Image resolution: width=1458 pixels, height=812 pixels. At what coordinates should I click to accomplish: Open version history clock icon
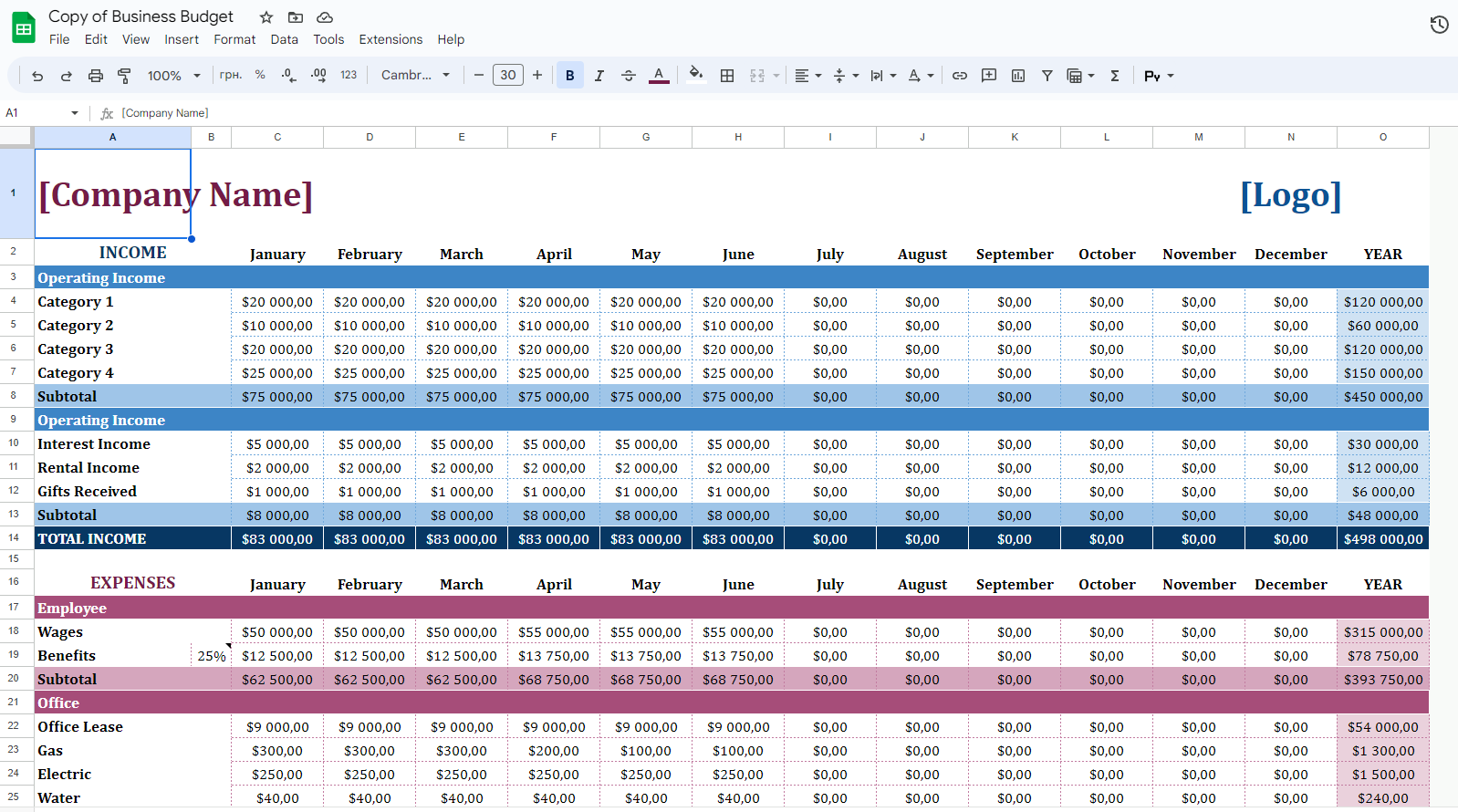tap(1439, 25)
